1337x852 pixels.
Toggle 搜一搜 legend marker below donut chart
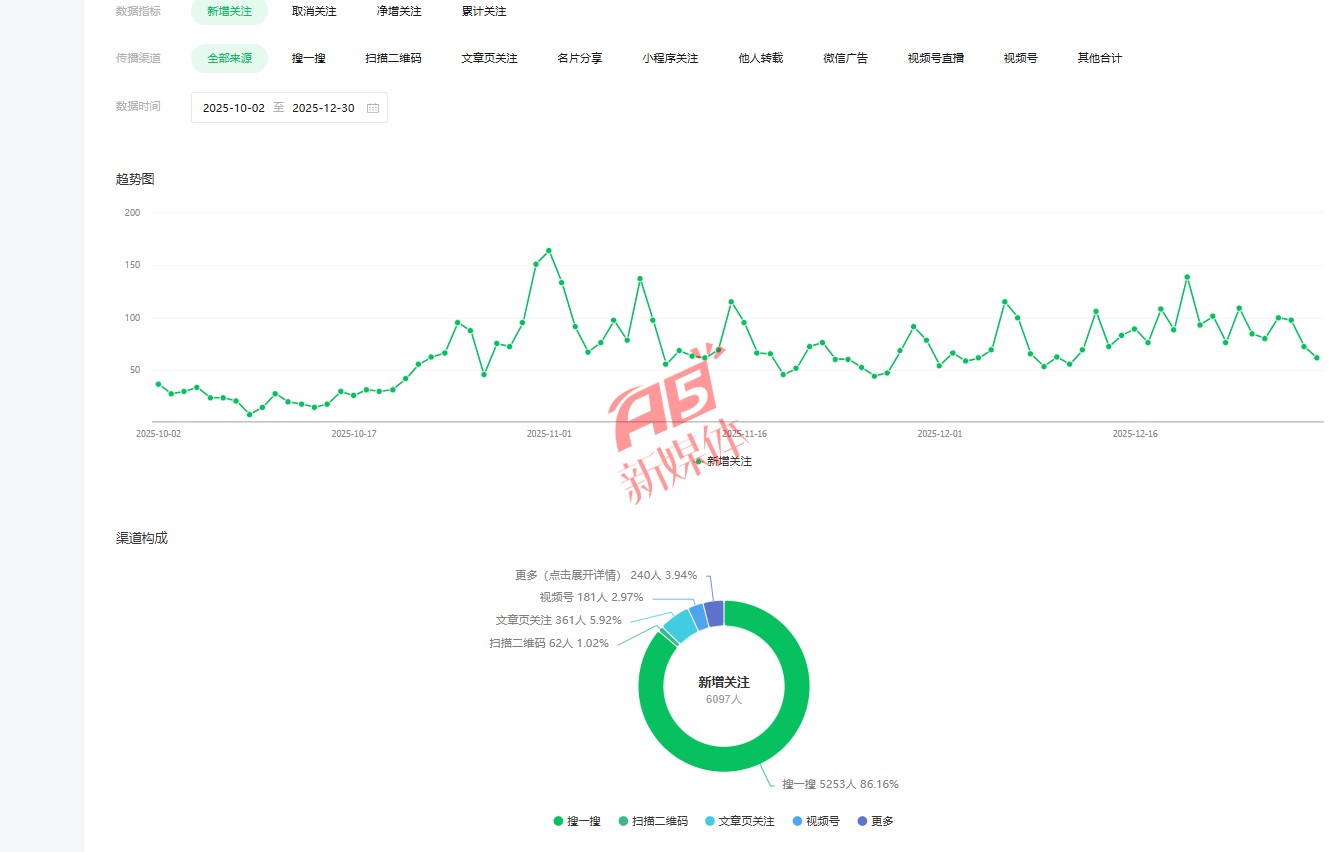coord(559,821)
